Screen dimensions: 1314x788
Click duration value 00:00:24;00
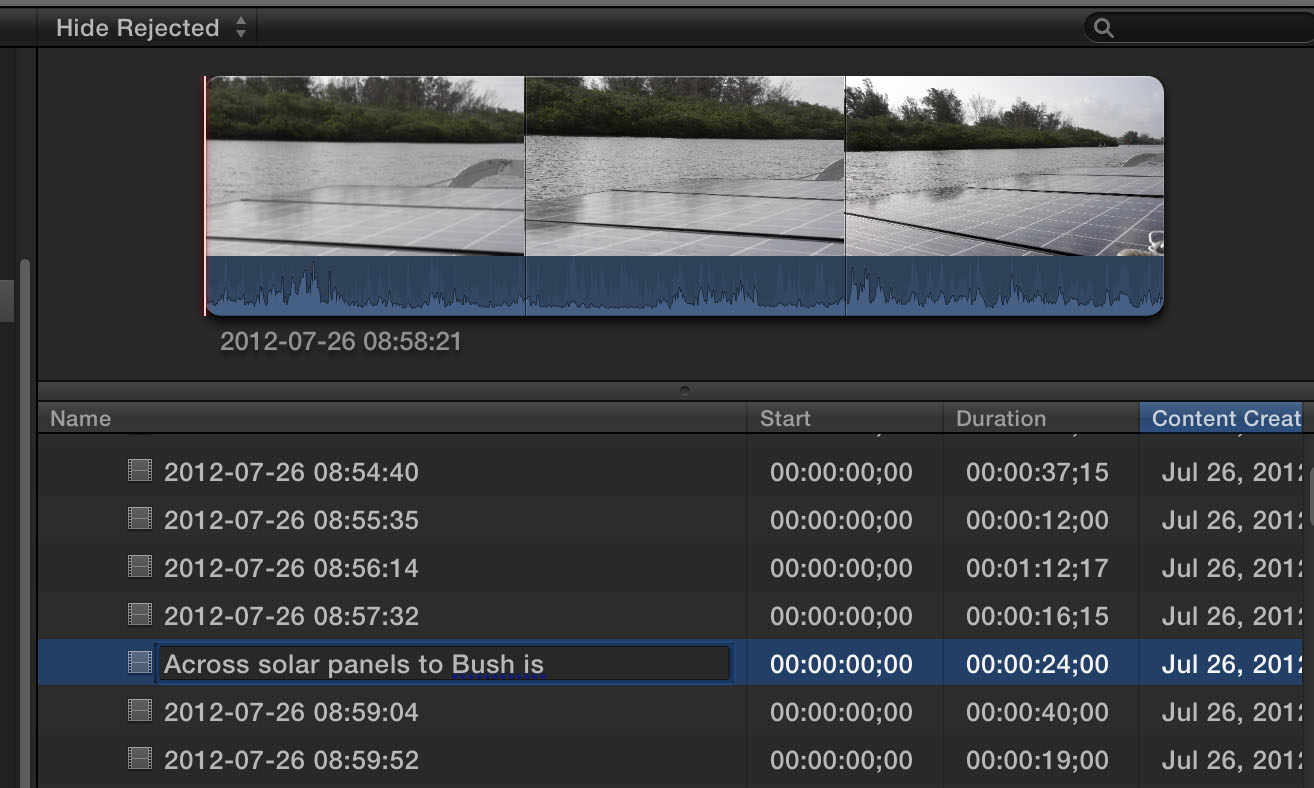pyautogui.click(x=1037, y=664)
